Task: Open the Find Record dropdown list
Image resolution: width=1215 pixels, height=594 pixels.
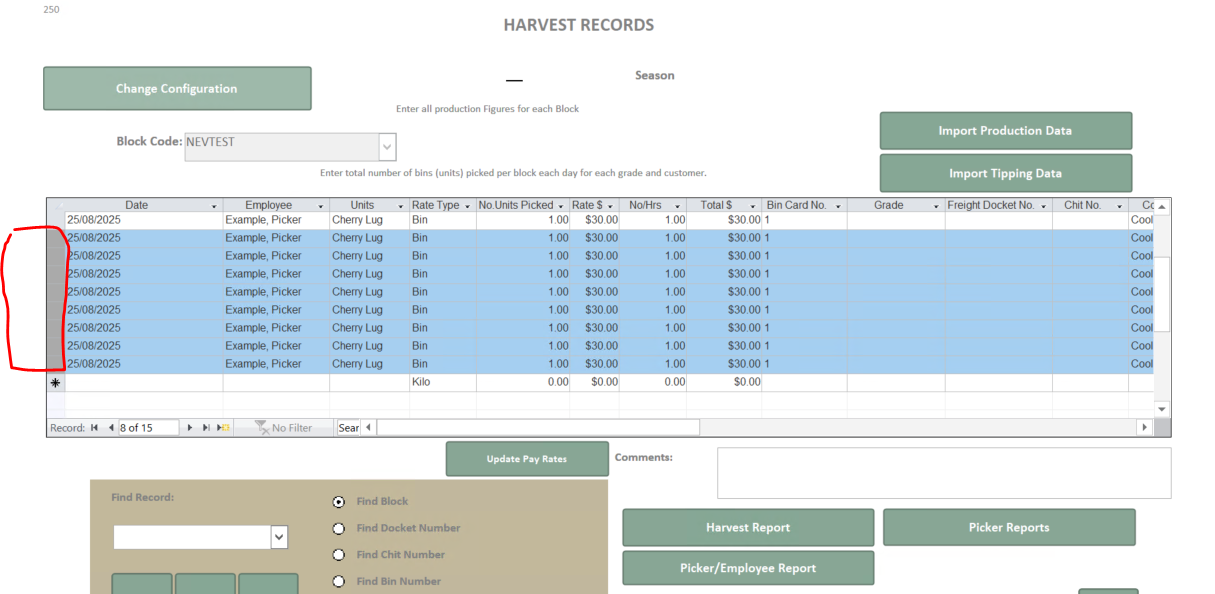Action: [278, 538]
